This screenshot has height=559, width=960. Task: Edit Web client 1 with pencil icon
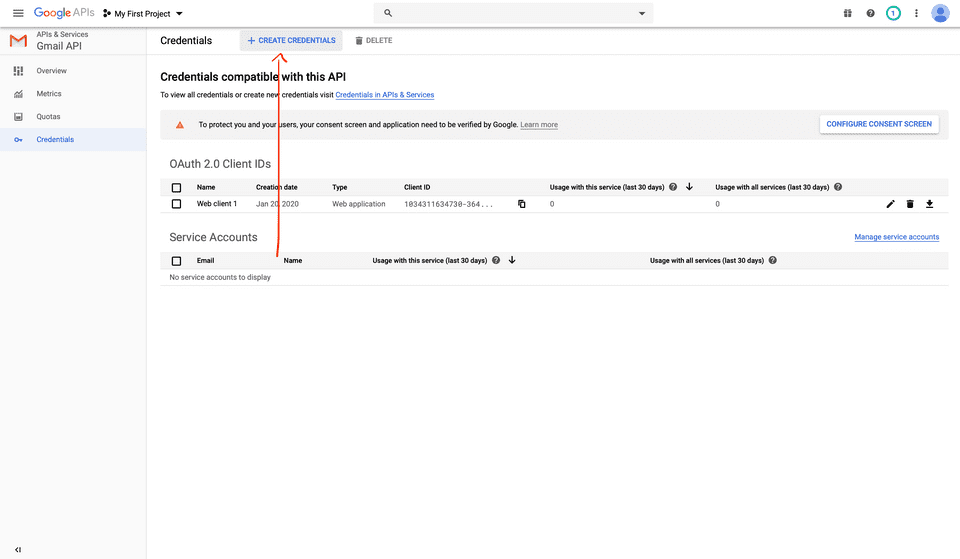(x=890, y=204)
